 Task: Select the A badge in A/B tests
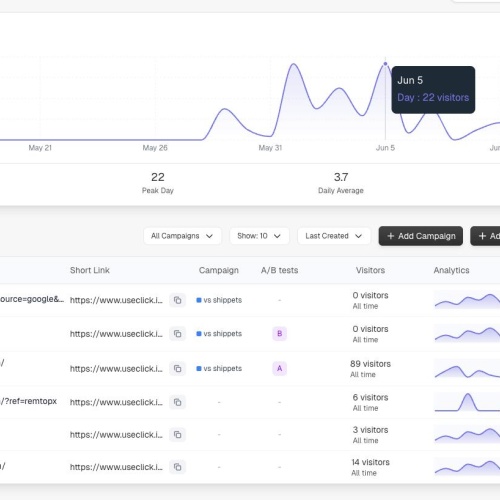coord(280,368)
